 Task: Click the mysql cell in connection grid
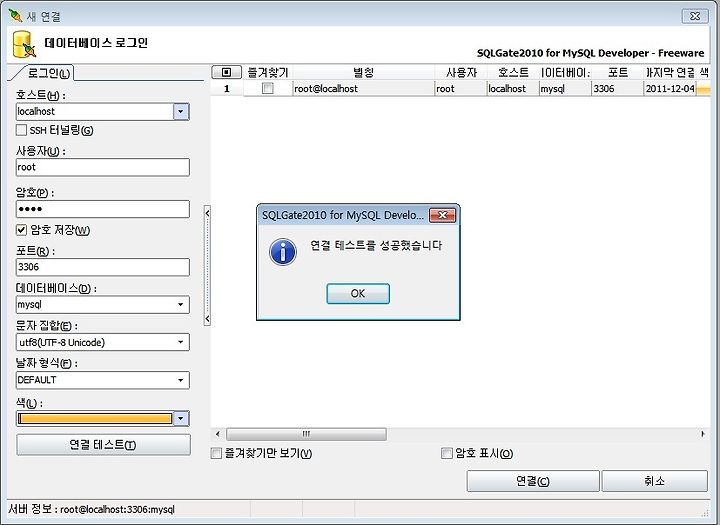click(565, 89)
